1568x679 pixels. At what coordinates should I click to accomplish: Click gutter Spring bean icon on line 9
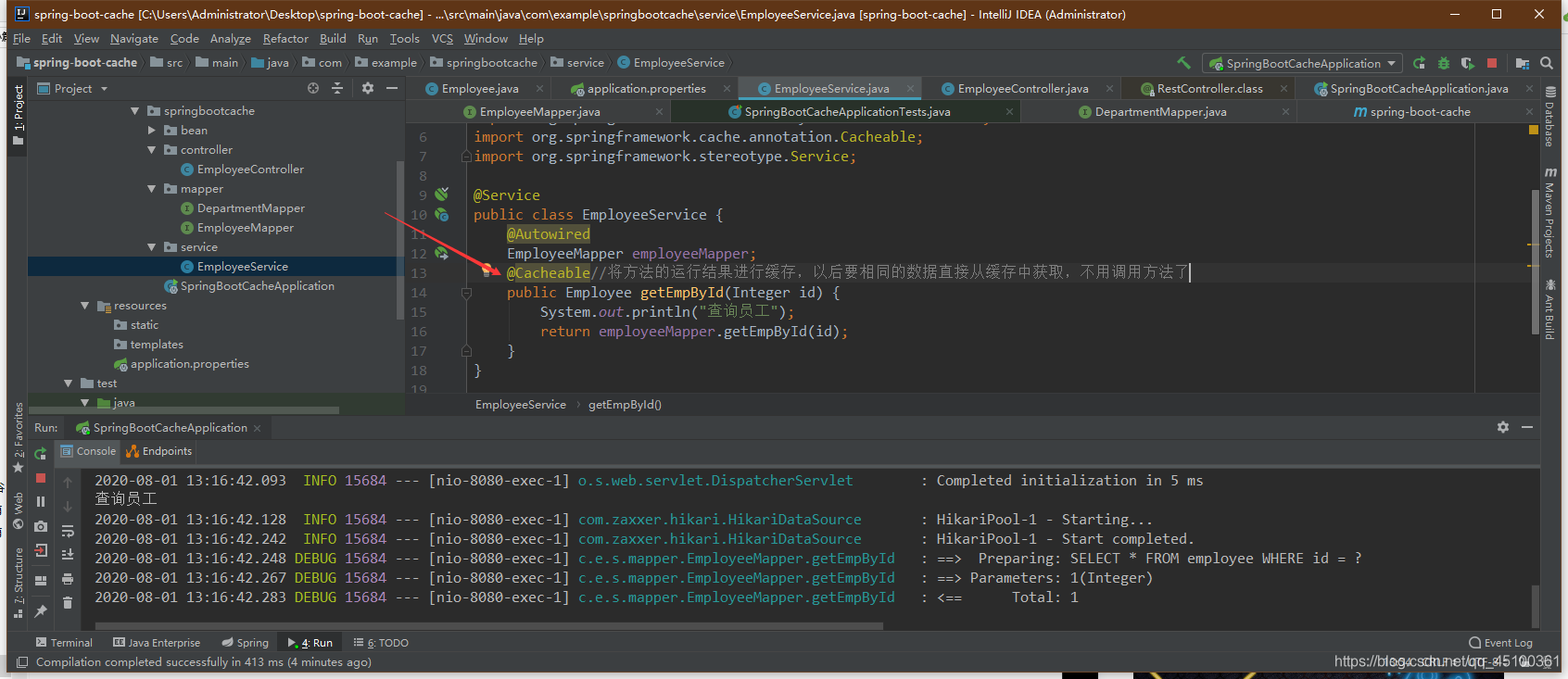point(442,195)
